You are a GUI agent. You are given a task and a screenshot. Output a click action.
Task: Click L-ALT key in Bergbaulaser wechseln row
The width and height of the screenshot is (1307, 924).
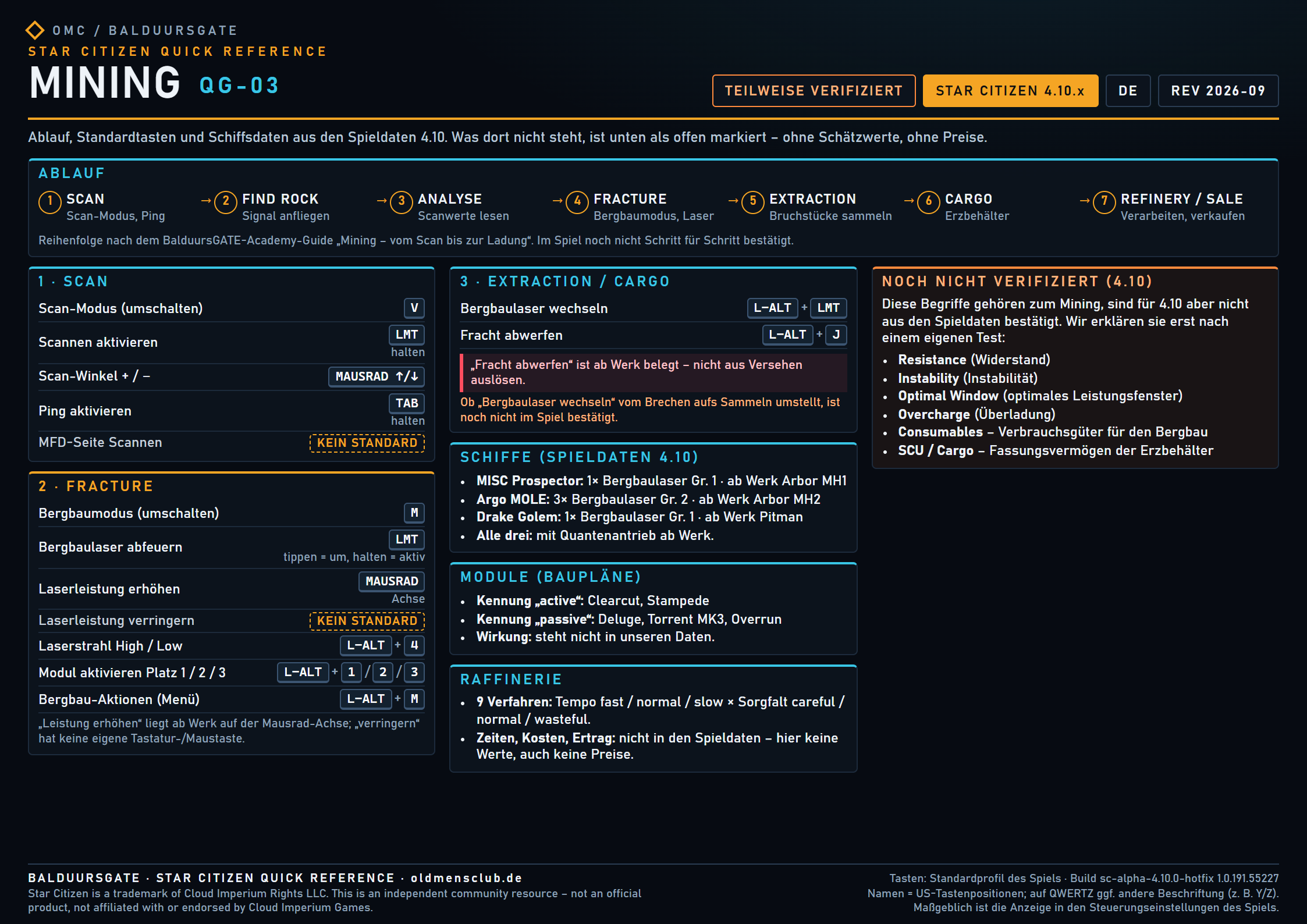click(x=773, y=308)
